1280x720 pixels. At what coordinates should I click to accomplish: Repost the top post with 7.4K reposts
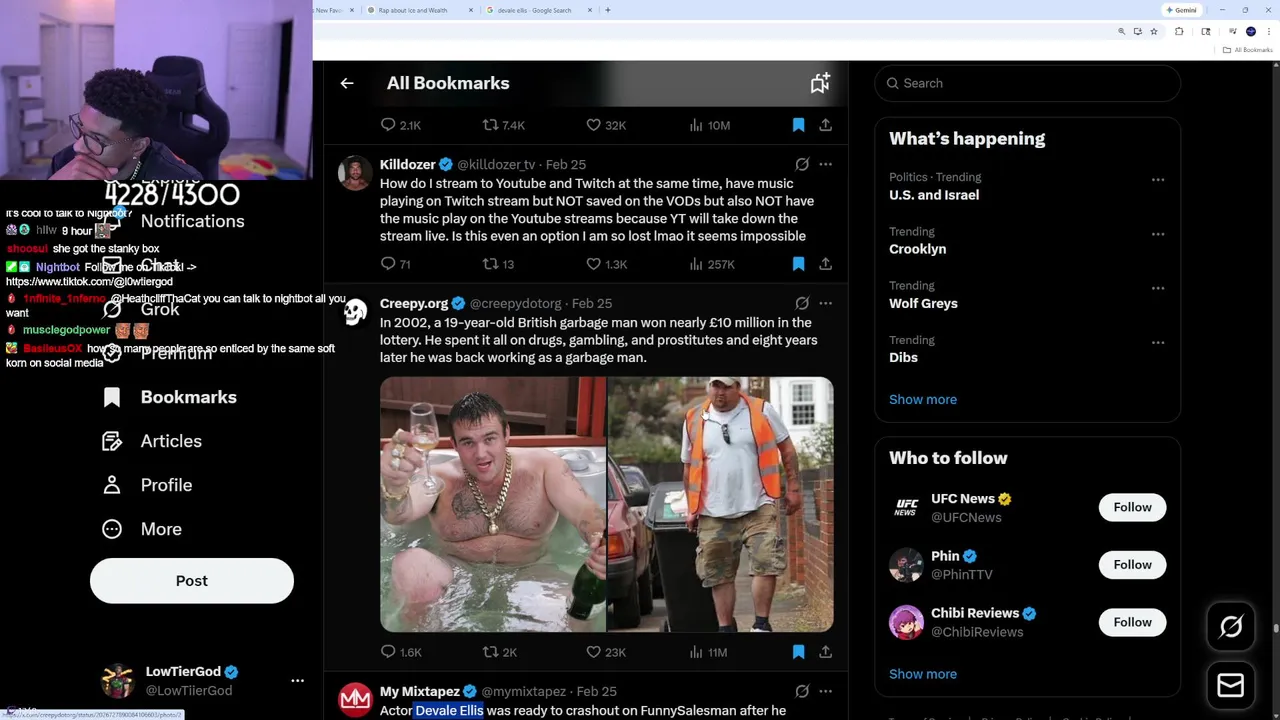pyautogui.click(x=503, y=125)
